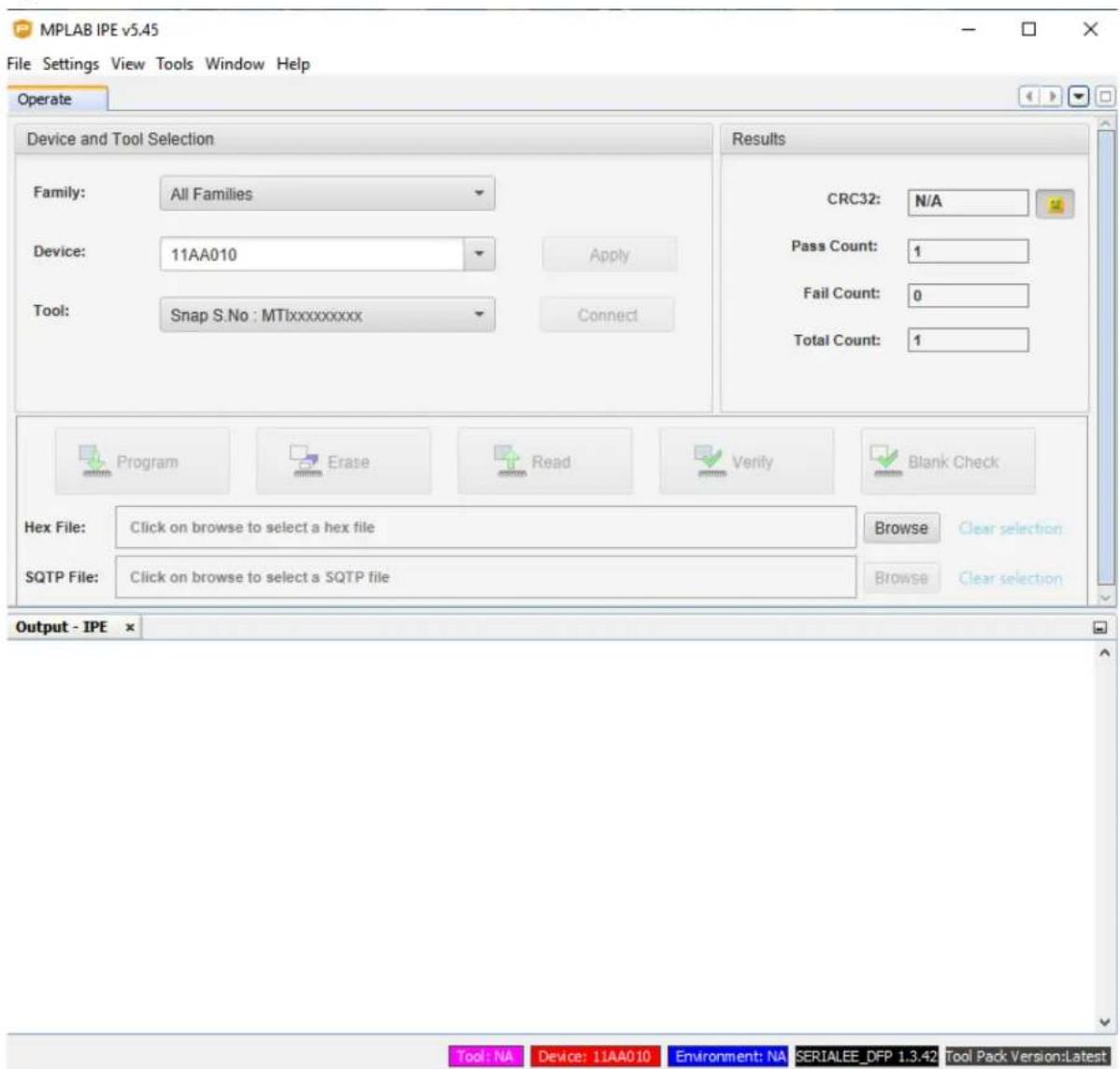1120x1069 pixels.
Task: Click the 'SERIALEE_DFP 1.3.42' status entry
Action: (x=866, y=1056)
